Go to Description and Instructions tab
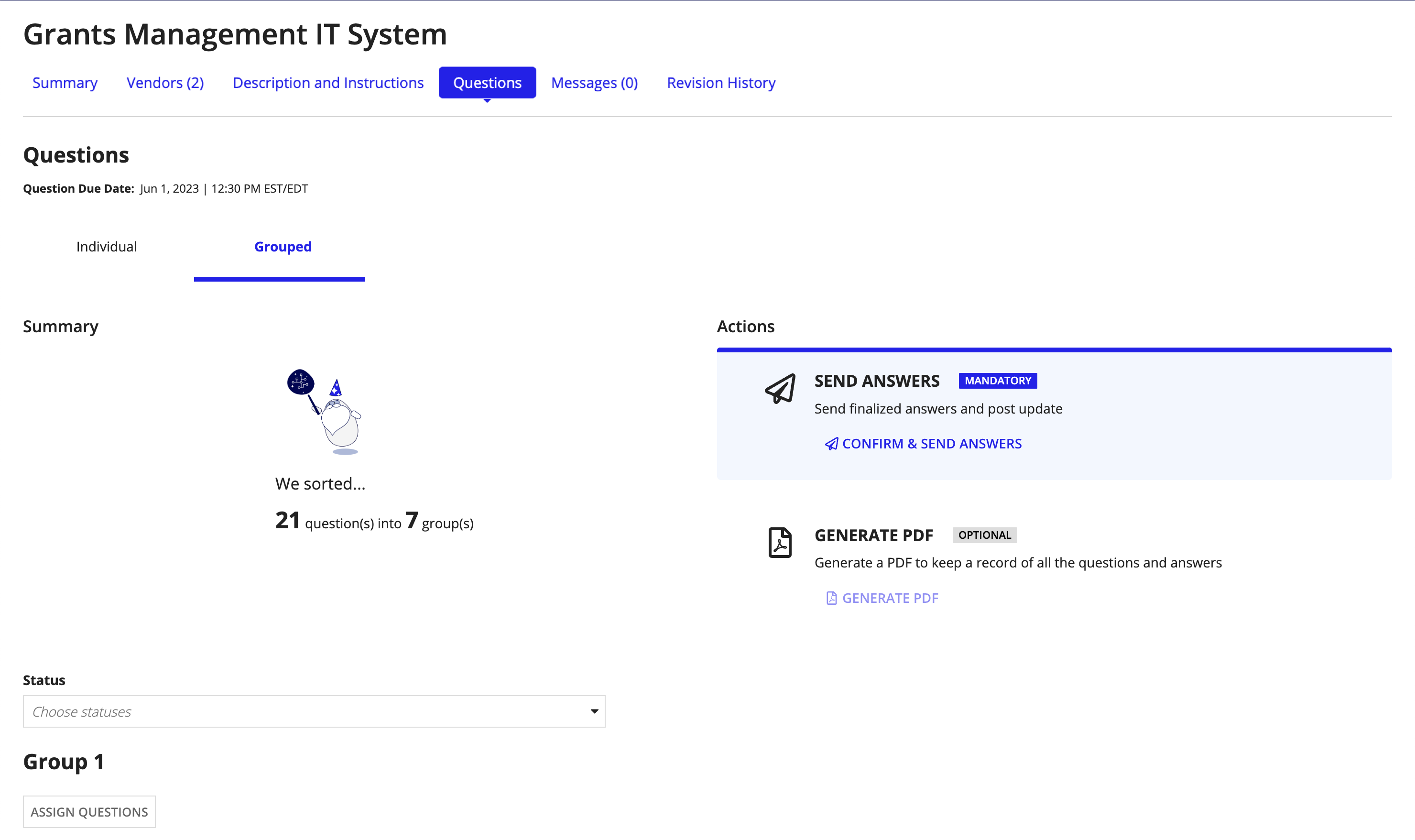Viewport: 1415px width, 840px height. point(328,83)
